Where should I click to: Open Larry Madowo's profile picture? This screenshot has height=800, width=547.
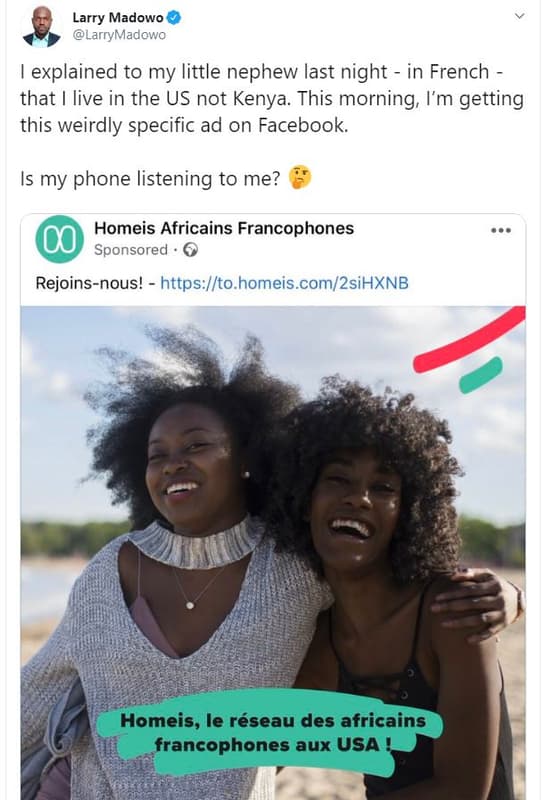coord(41,26)
